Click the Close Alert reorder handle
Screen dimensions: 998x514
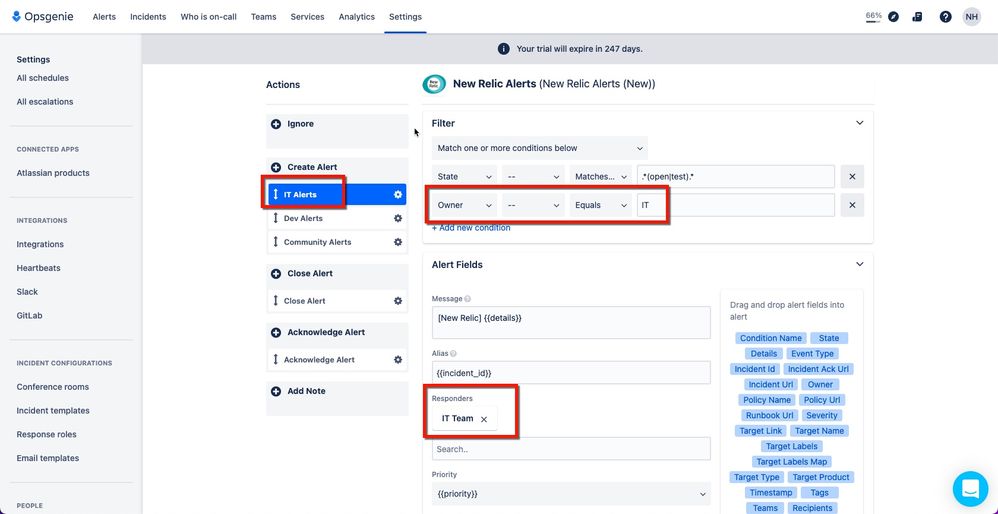[276, 301]
